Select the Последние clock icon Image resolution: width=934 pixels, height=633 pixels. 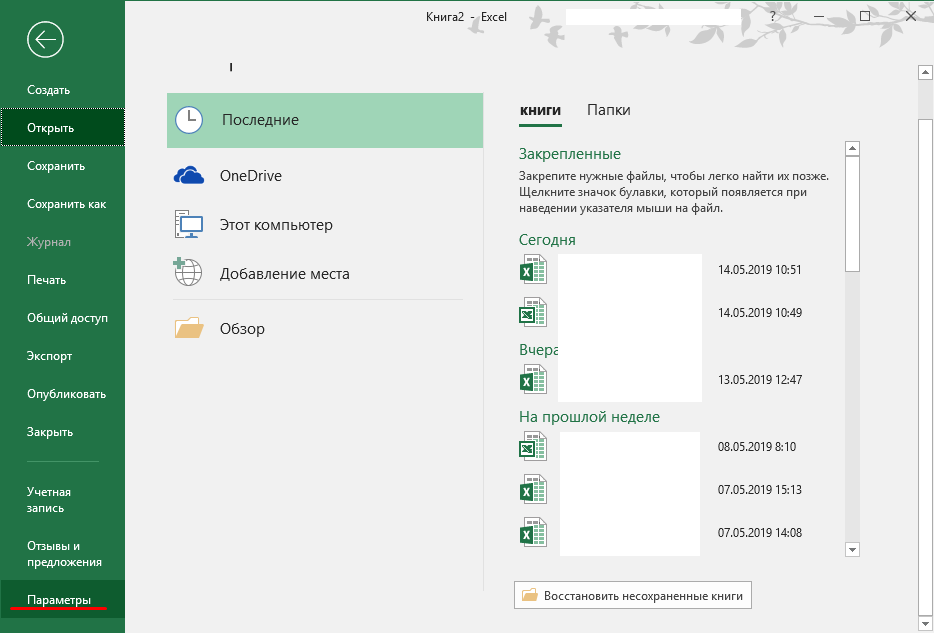tap(189, 120)
